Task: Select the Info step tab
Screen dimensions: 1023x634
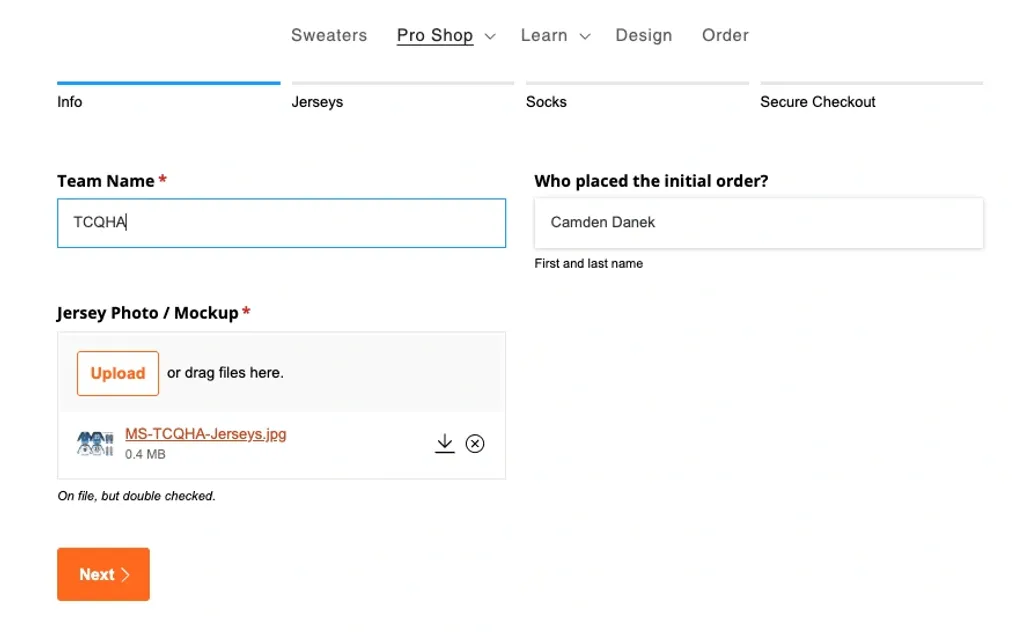Action: coord(70,101)
